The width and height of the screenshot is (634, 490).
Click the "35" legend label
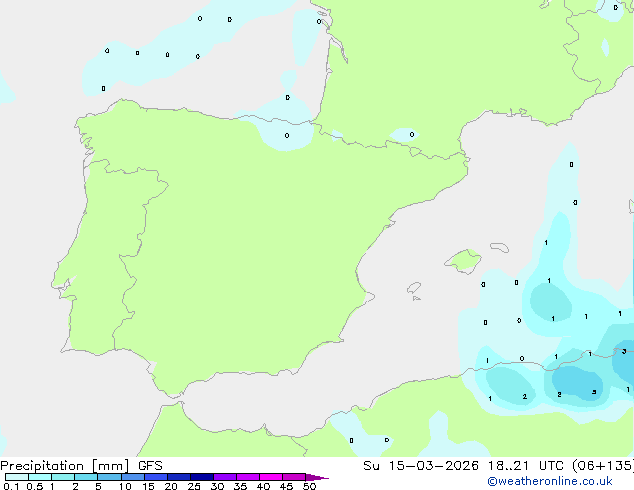(240, 486)
